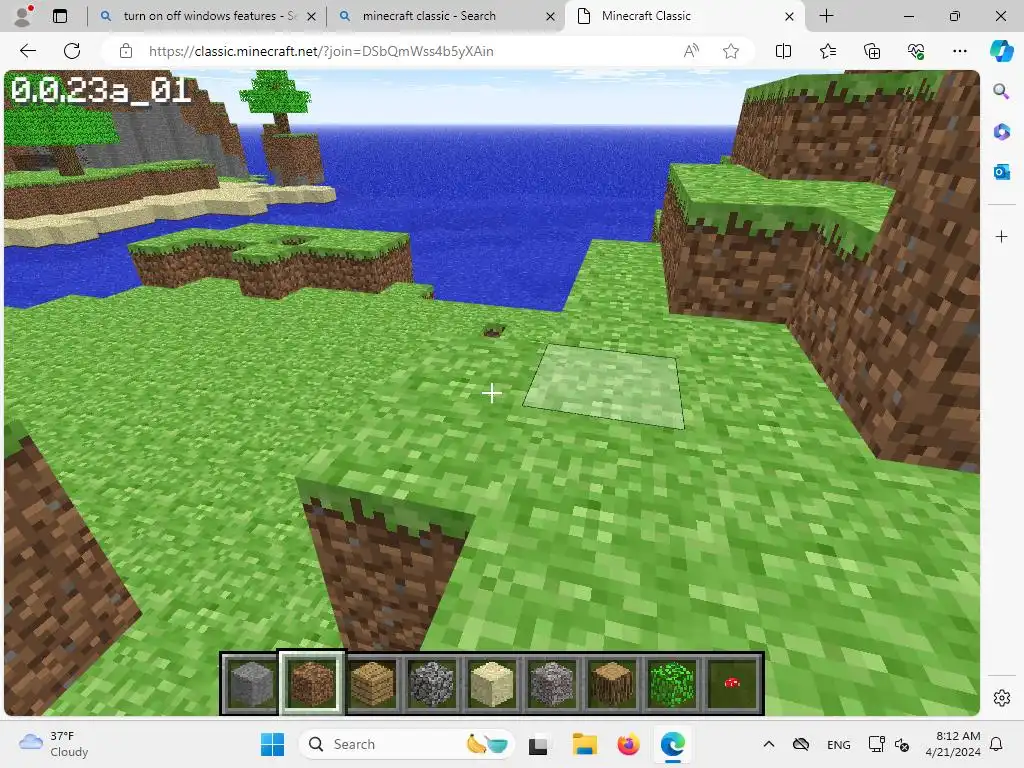Open Microsoft 365 sidebar app

coord(1001,132)
